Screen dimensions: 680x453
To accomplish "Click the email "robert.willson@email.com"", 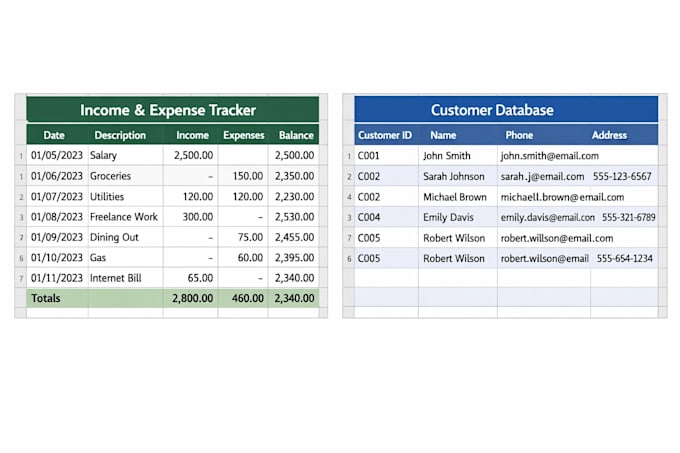I will tap(557, 238).
